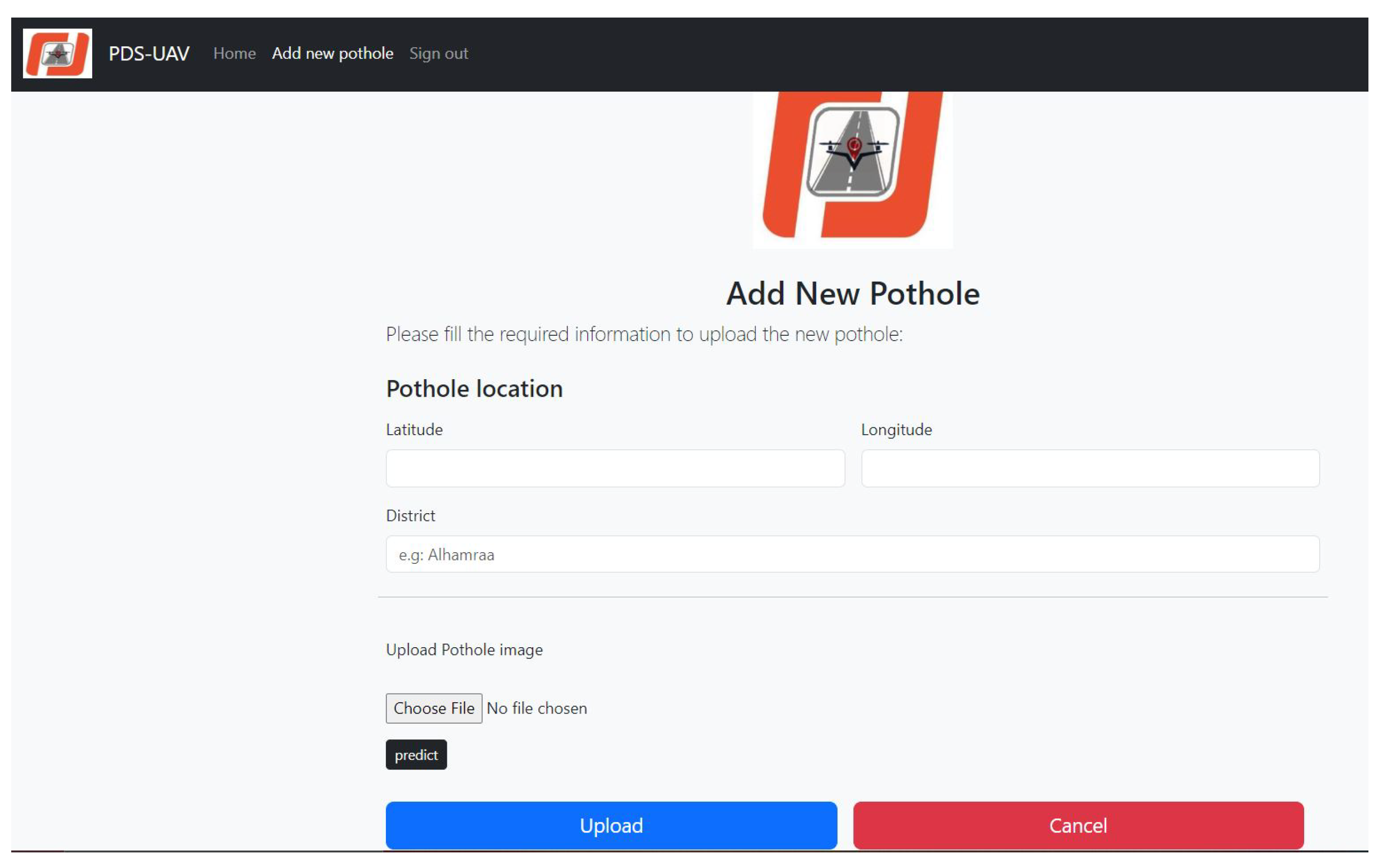The image size is (1385, 868).
Task: Click the Pothole location section heading
Action: point(474,388)
